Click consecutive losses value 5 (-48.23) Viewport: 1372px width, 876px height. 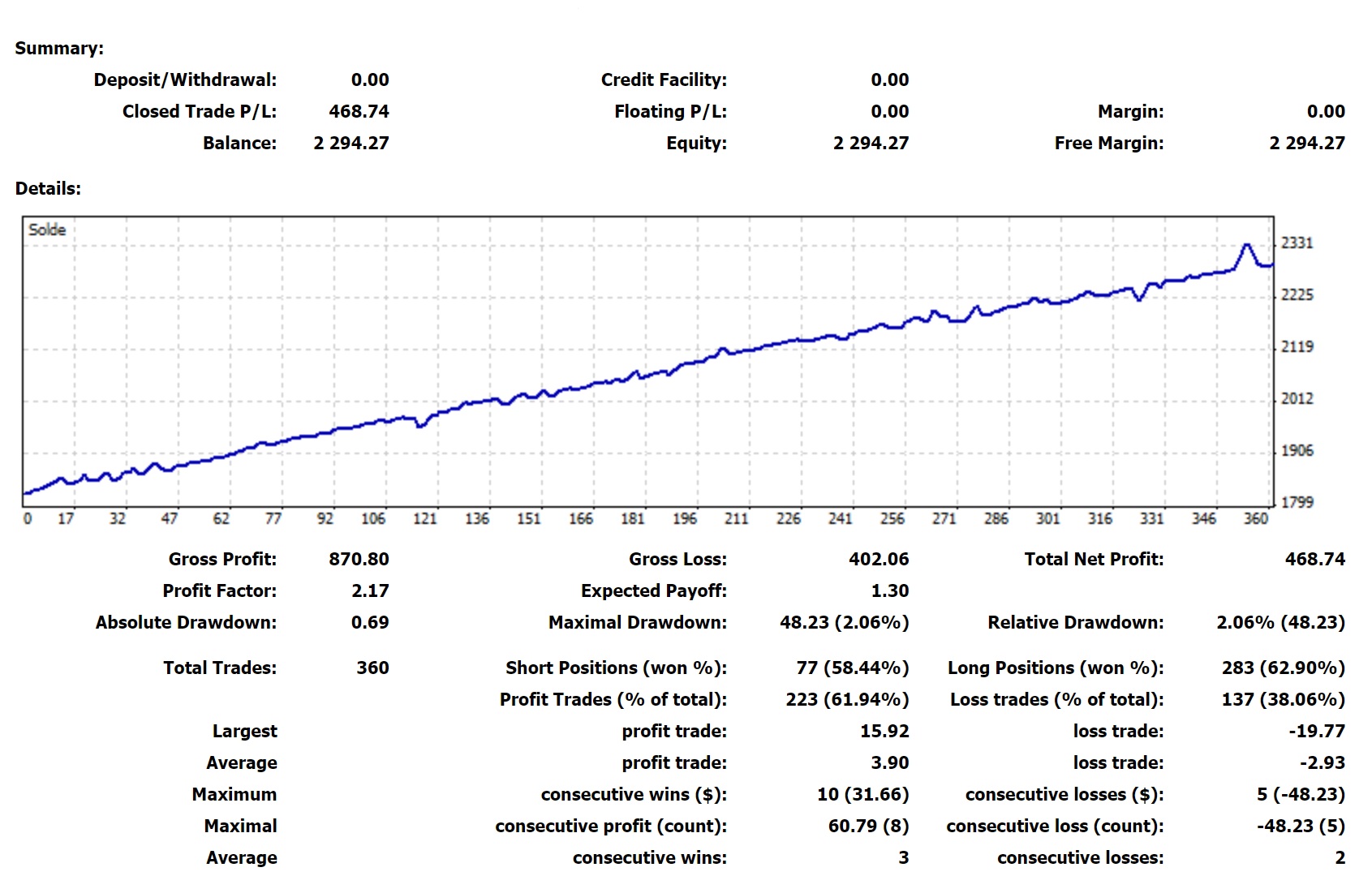tap(1301, 794)
